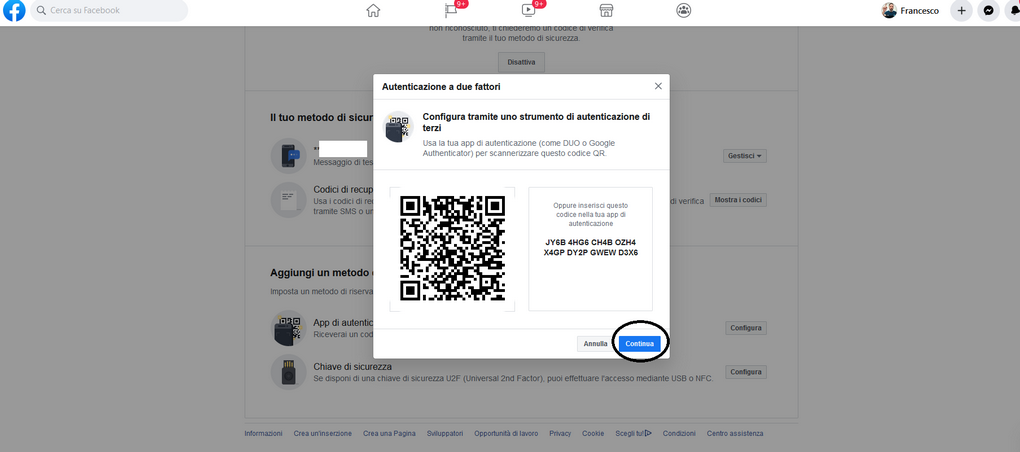Open the Privacy footer link
The width and height of the screenshot is (1020, 452).
click(x=560, y=433)
